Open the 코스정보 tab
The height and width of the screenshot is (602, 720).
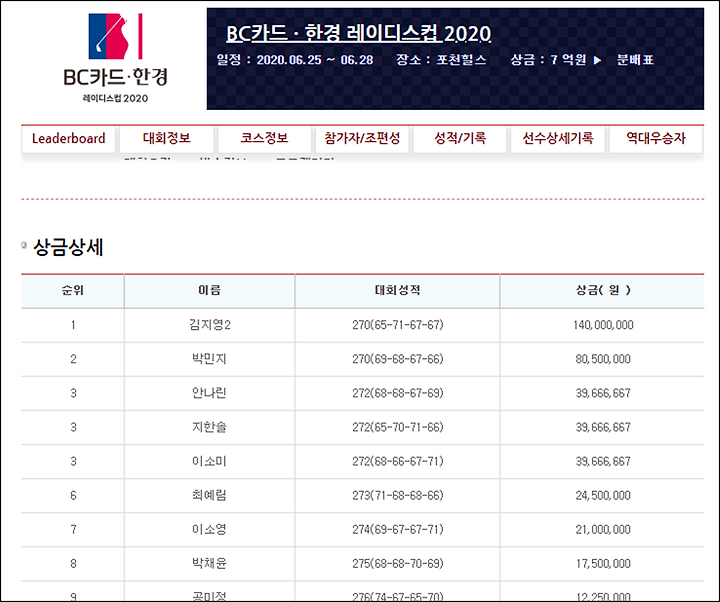(264, 138)
